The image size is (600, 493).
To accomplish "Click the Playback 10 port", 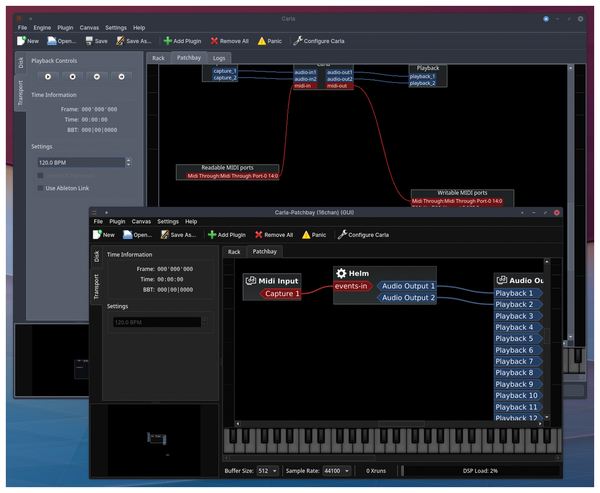I will pyautogui.click(x=518, y=395).
